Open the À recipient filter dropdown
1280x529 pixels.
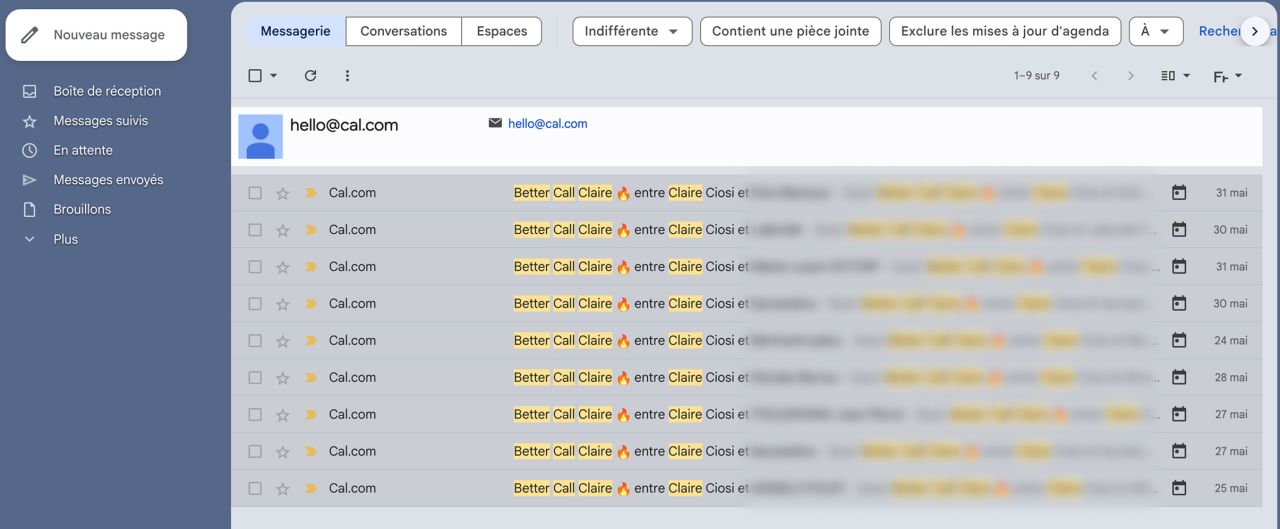point(1155,31)
